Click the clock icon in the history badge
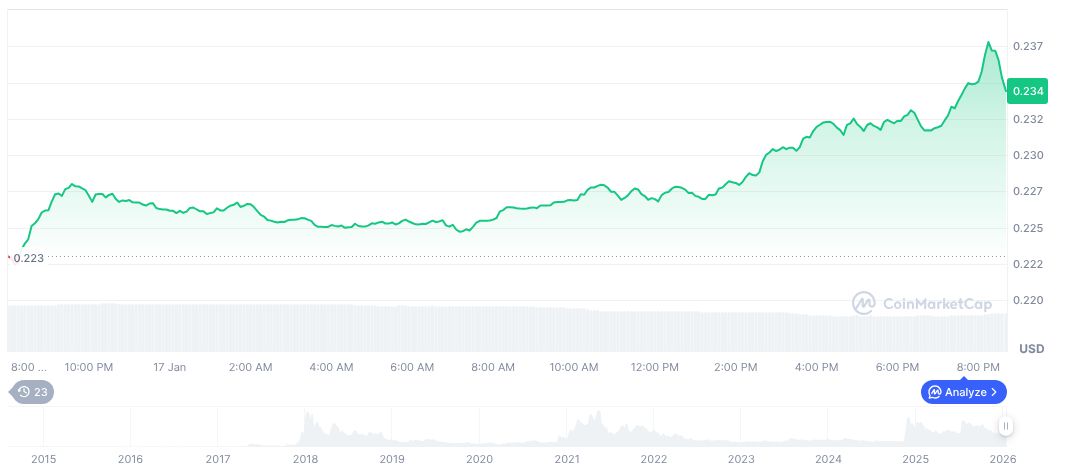Screen dimensions: 1072x470 (24, 392)
